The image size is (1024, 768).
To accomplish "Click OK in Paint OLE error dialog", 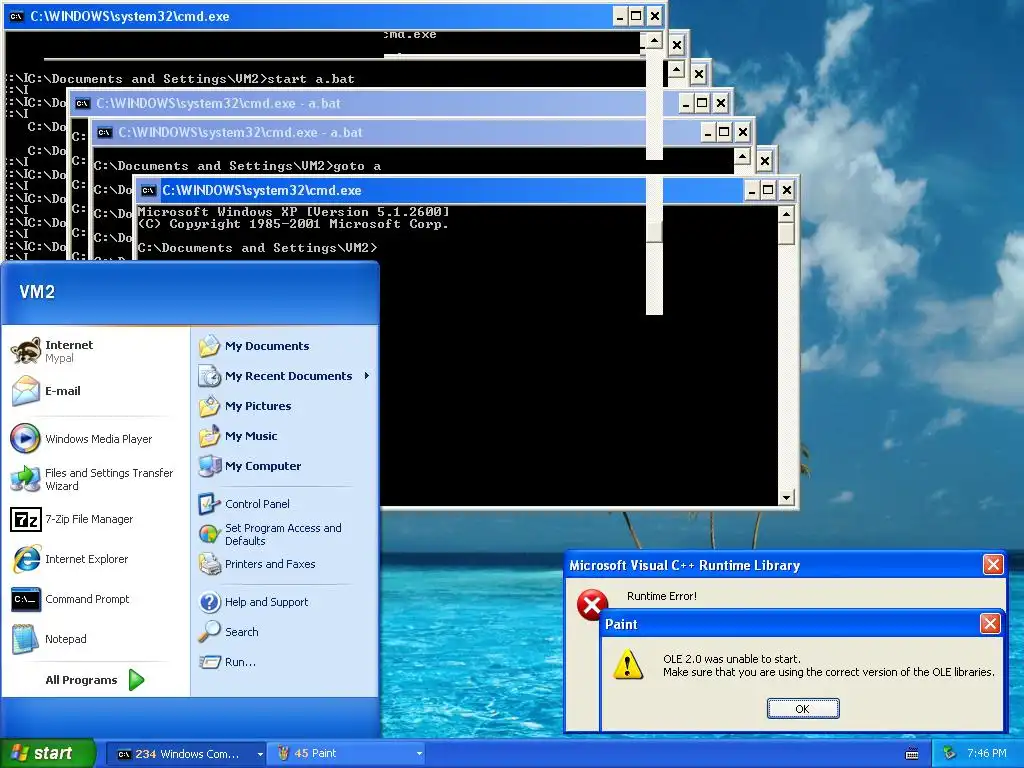I will tap(803, 709).
